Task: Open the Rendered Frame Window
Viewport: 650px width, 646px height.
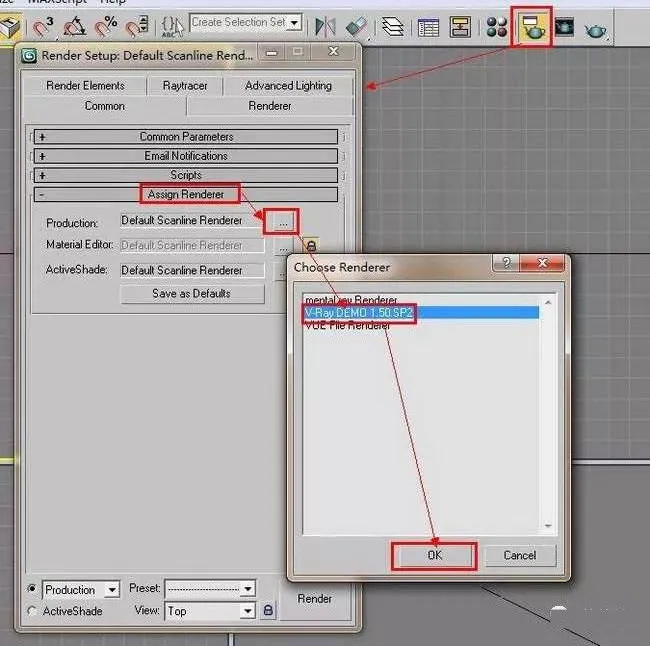Action: click(565, 27)
